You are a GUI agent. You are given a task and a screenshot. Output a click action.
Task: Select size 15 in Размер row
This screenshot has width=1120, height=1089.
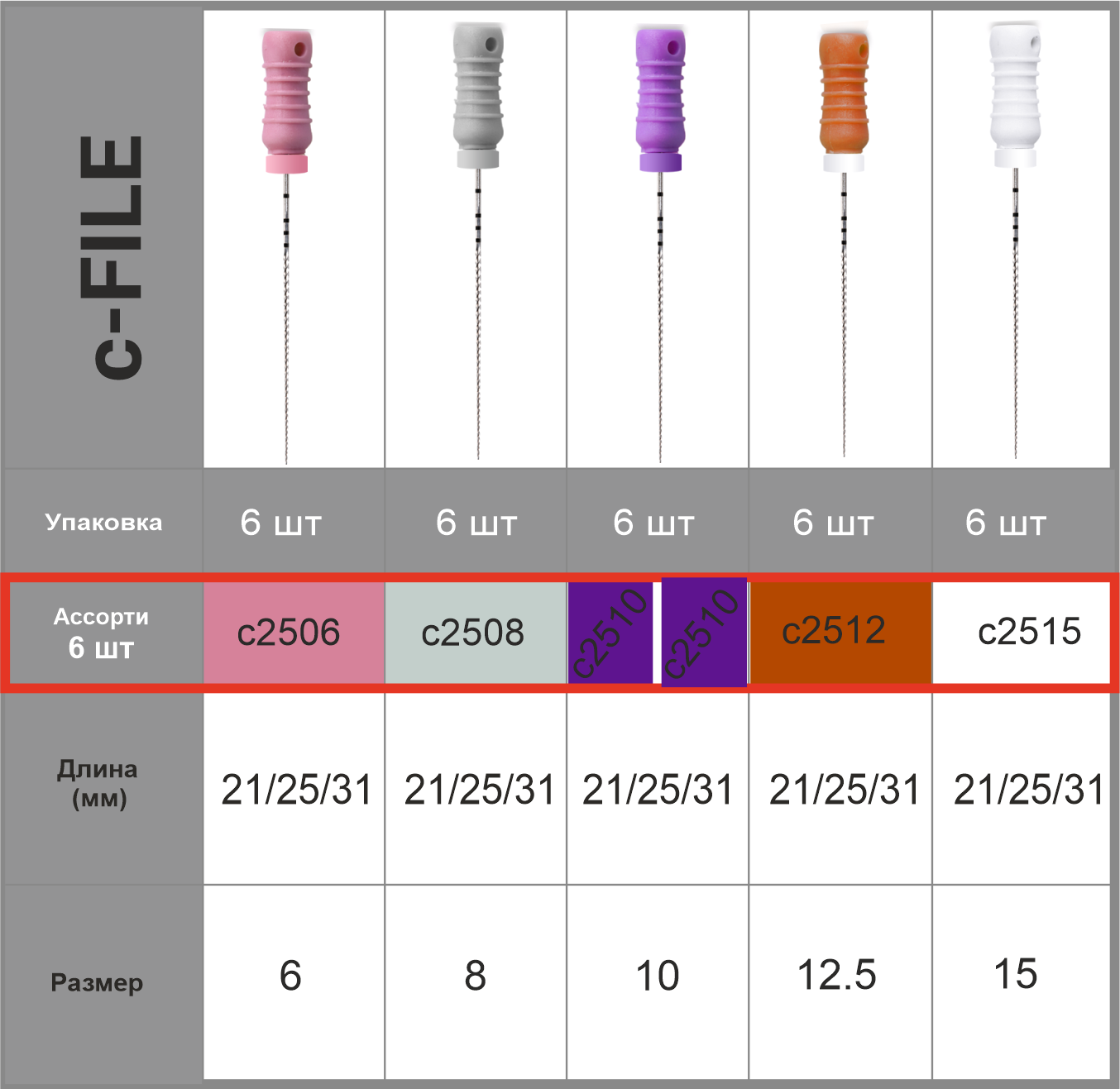coord(1016,974)
